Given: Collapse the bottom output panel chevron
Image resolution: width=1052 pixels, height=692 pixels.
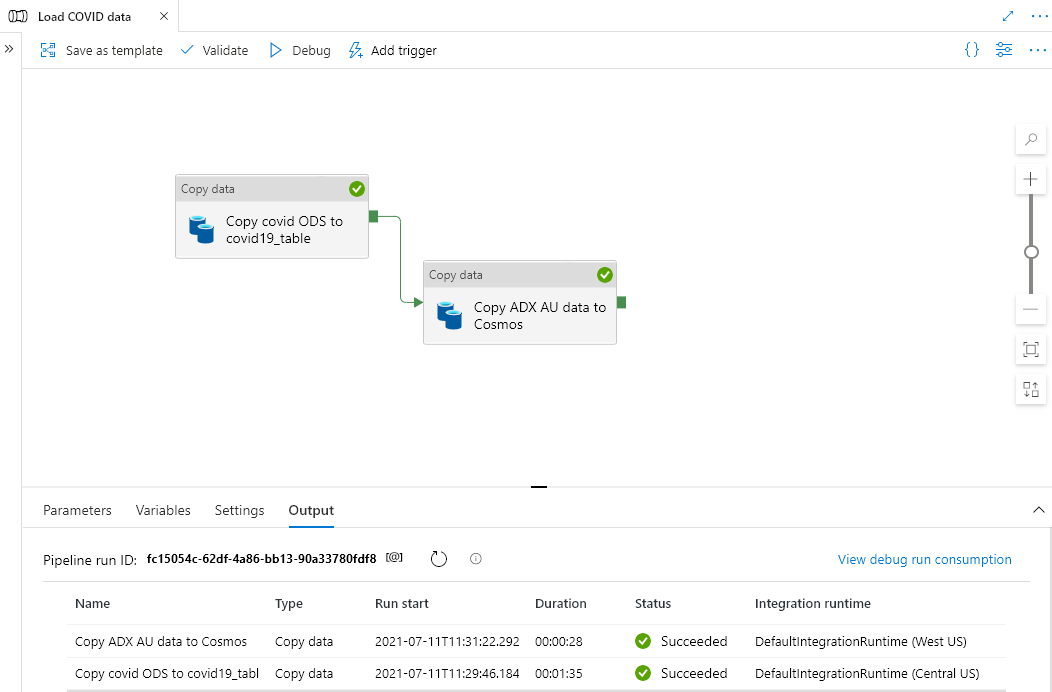Looking at the screenshot, I should (1039, 510).
